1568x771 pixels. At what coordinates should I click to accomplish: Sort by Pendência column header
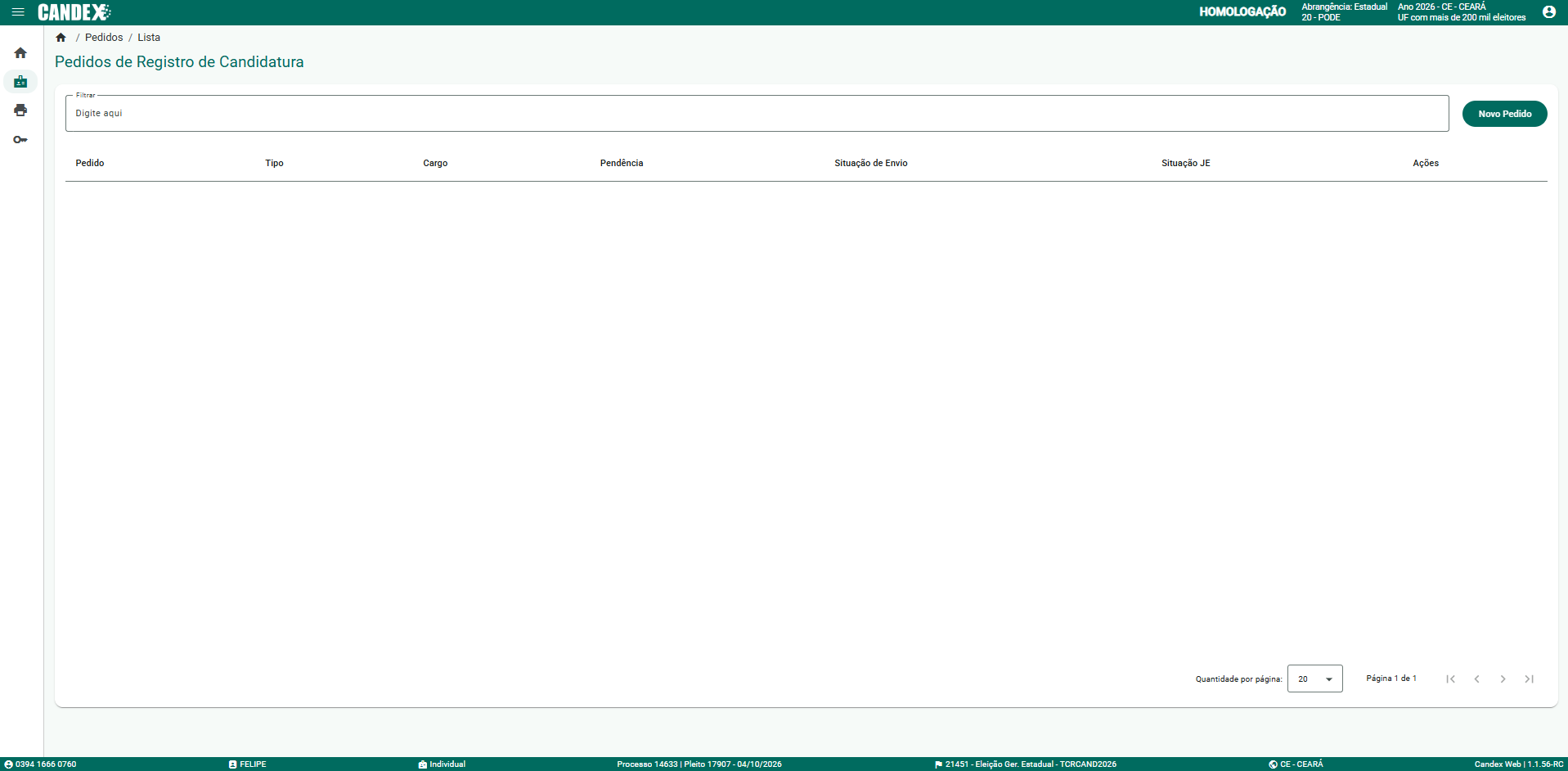[622, 163]
